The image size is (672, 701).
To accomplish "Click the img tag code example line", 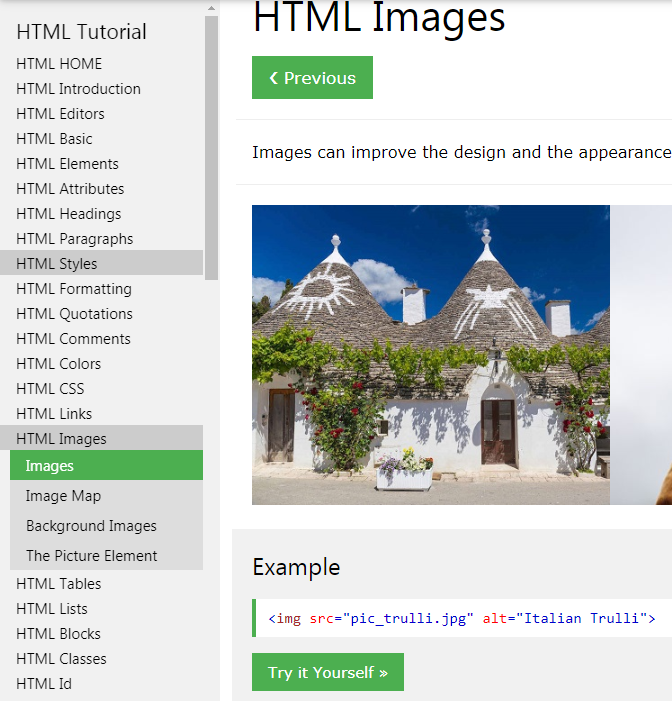I will point(462,618).
